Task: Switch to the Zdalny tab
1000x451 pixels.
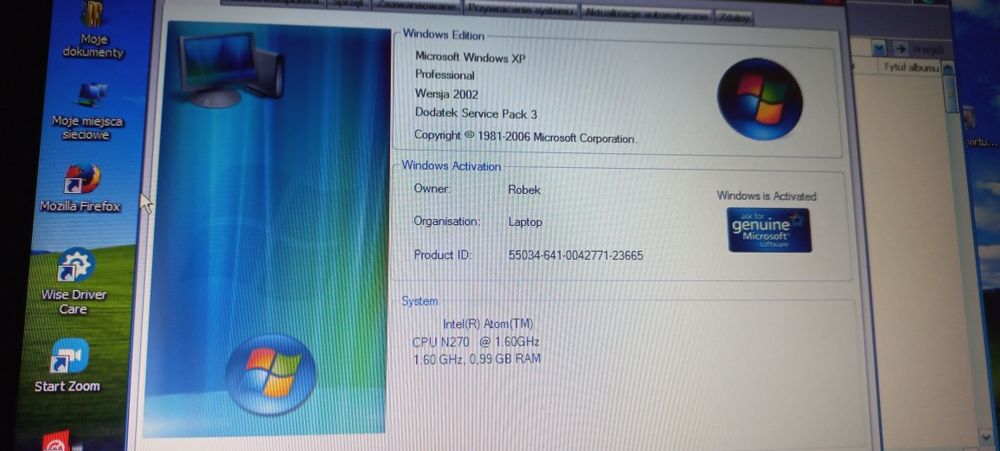Action: 734,18
